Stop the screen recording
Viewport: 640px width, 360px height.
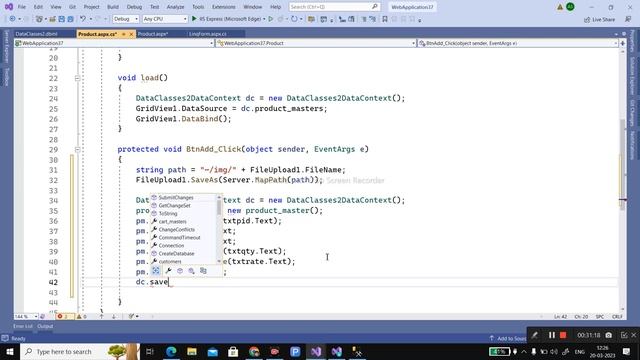pyautogui.click(x=563, y=335)
